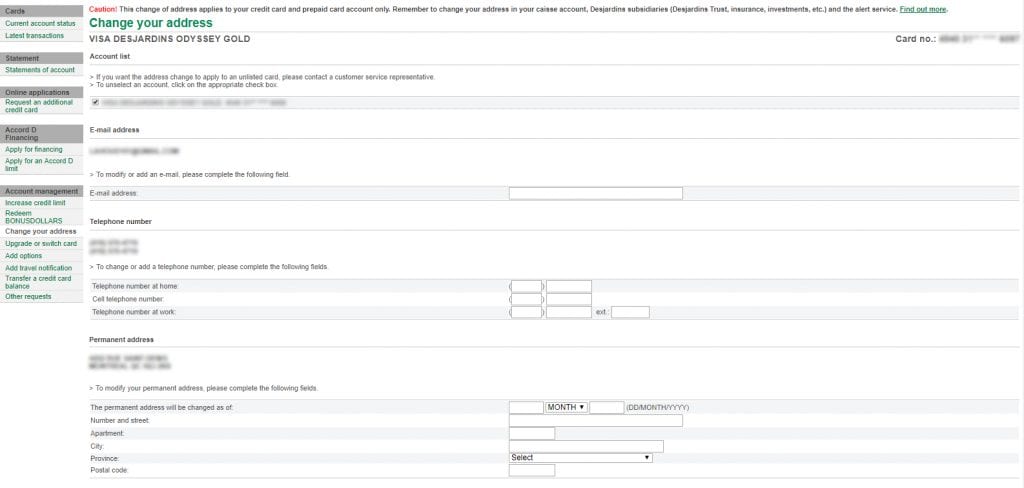Image resolution: width=1024 pixels, height=488 pixels.
Task: Click work telephone area code field
Action: [x=526, y=312]
